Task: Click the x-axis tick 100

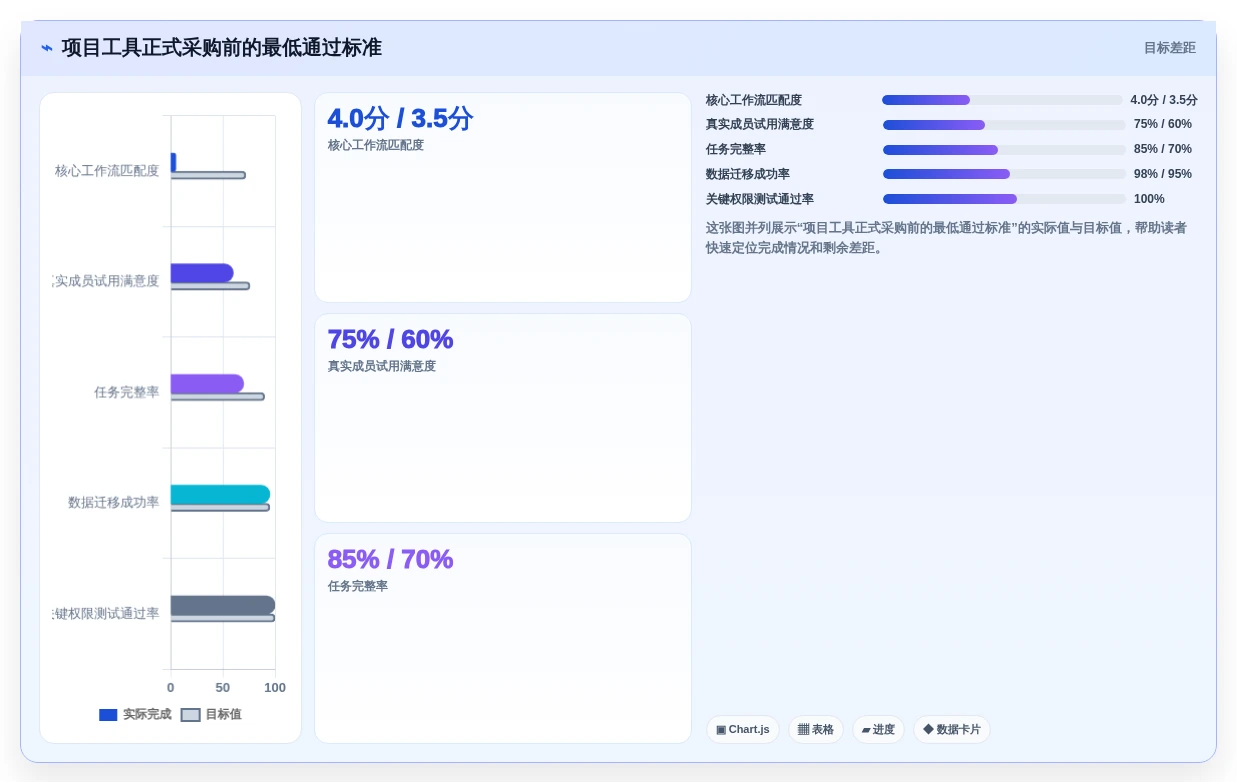Action: pos(275,688)
